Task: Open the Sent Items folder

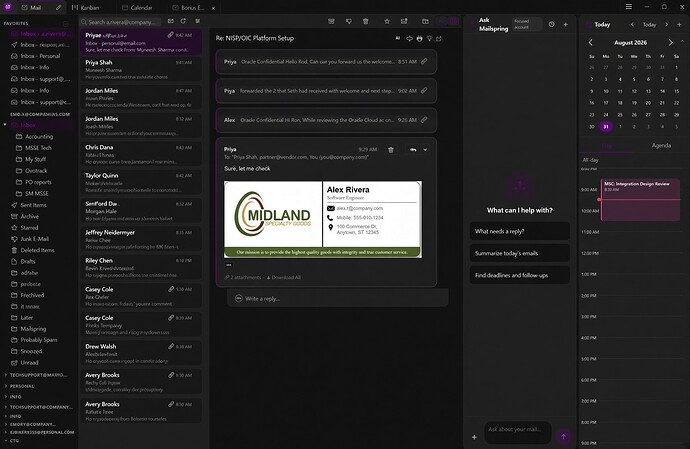Action: (x=33, y=205)
